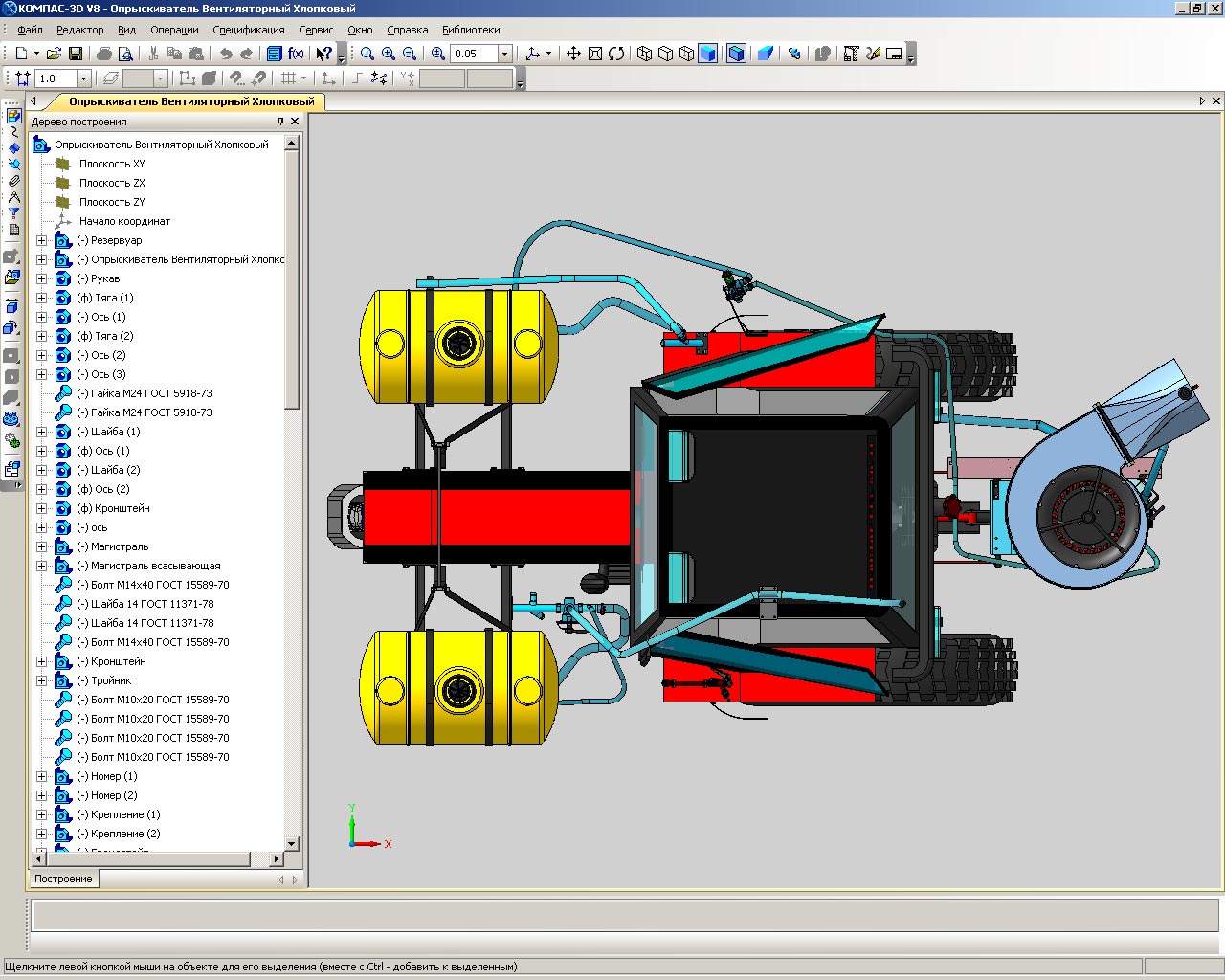Open the Filters funnel tool in sidebar
The image size is (1225, 980).
13,213
